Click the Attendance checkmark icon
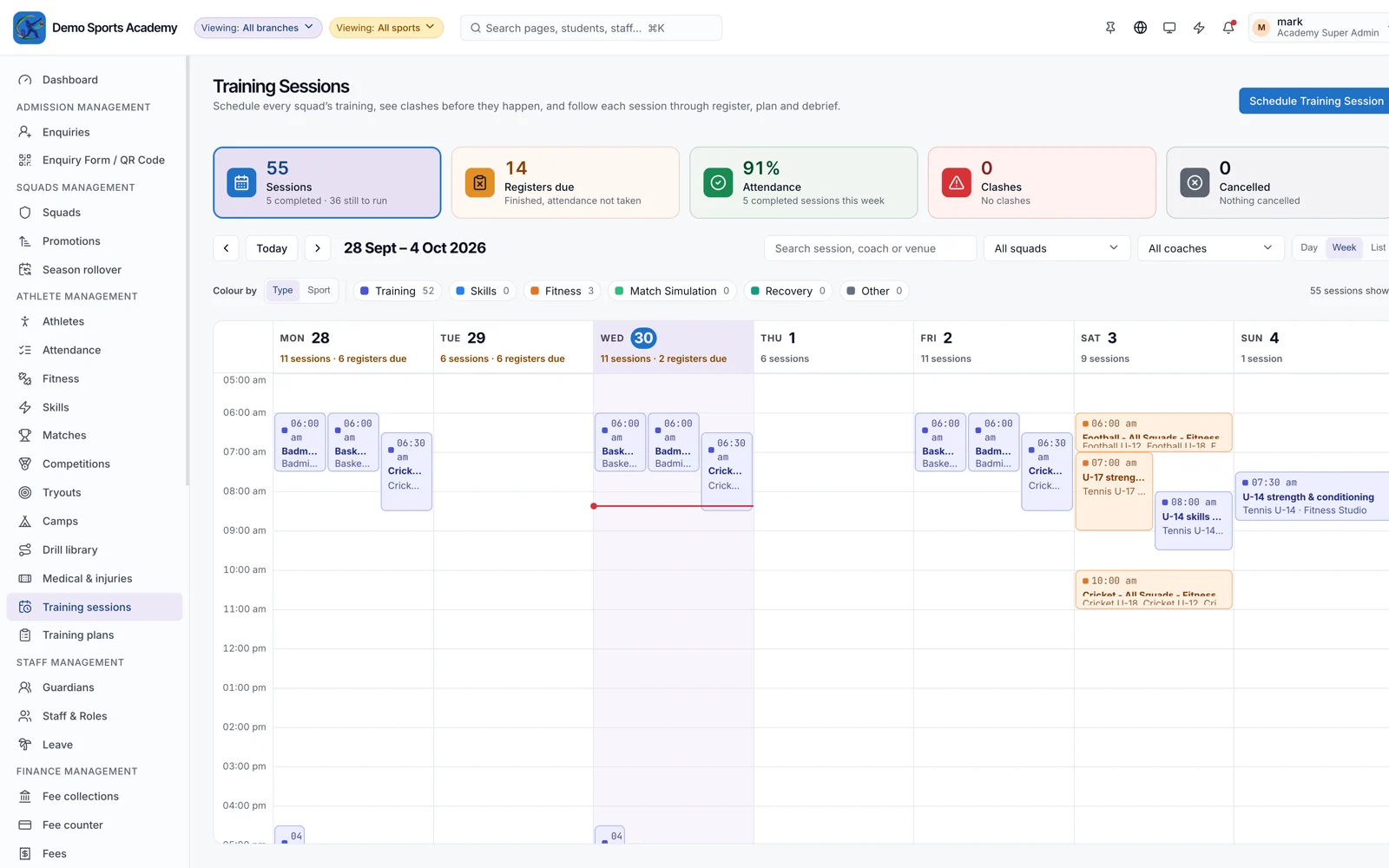The width and height of the screenshot is (1389, 868). tap(718, 182)
